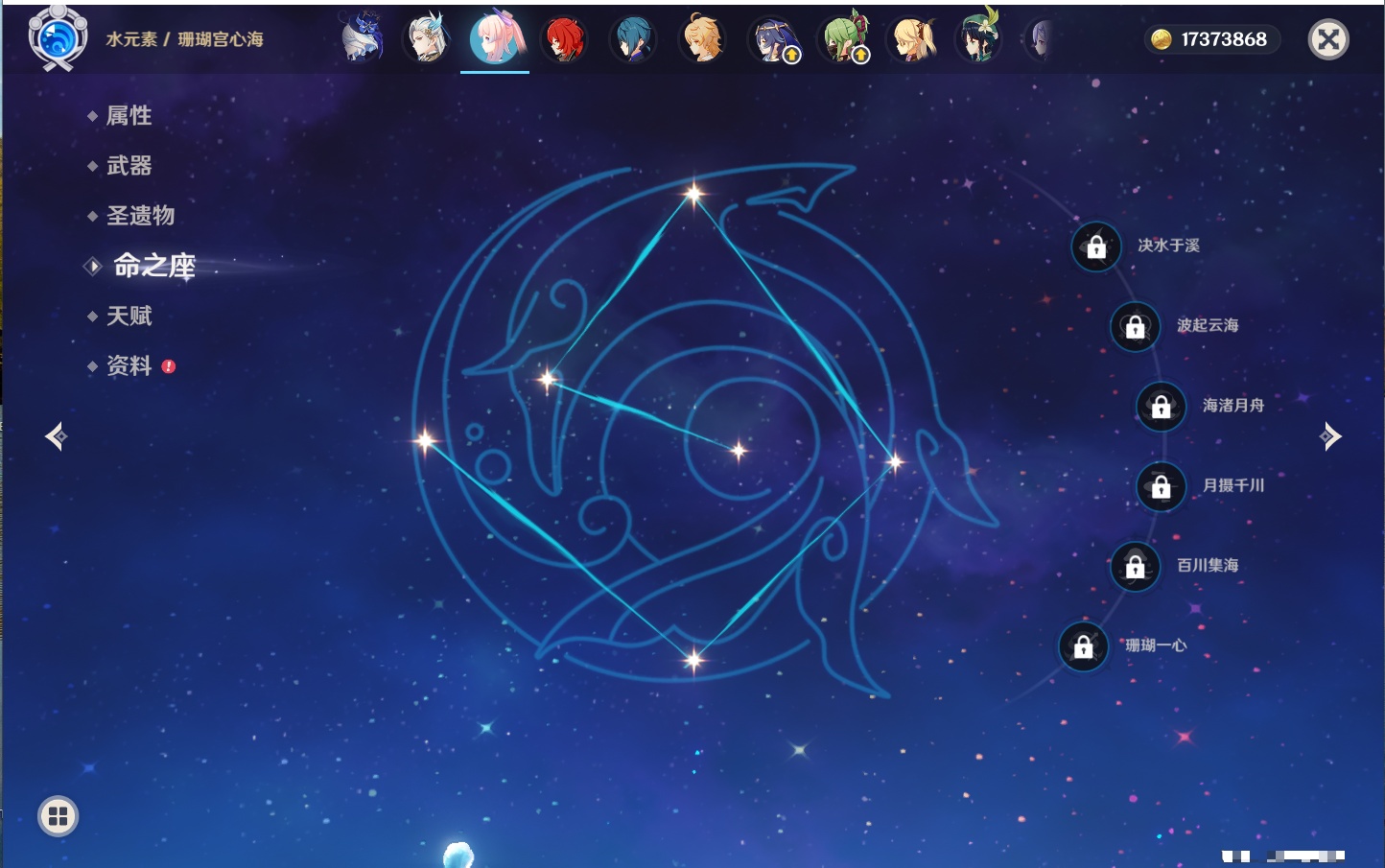Click the 月摄千川 label

coord(1233,485)
